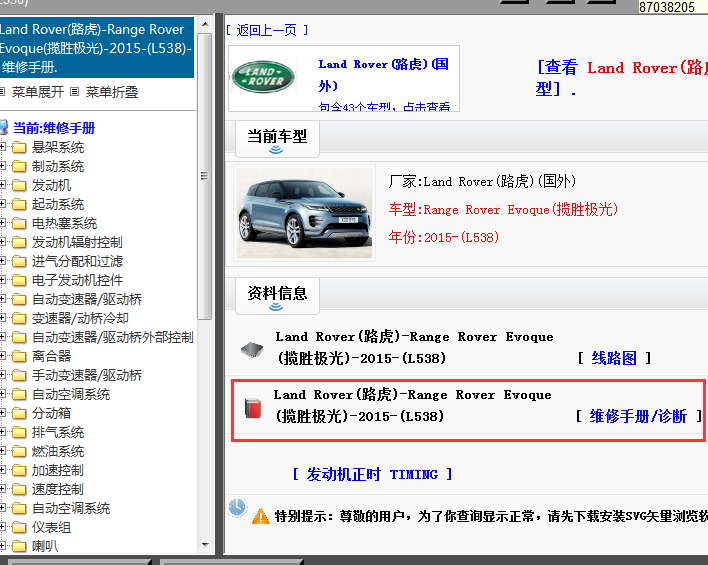Click the 排气系统 folder icon
This screenshot has height=565, width=708.
(x=19, y=432)
